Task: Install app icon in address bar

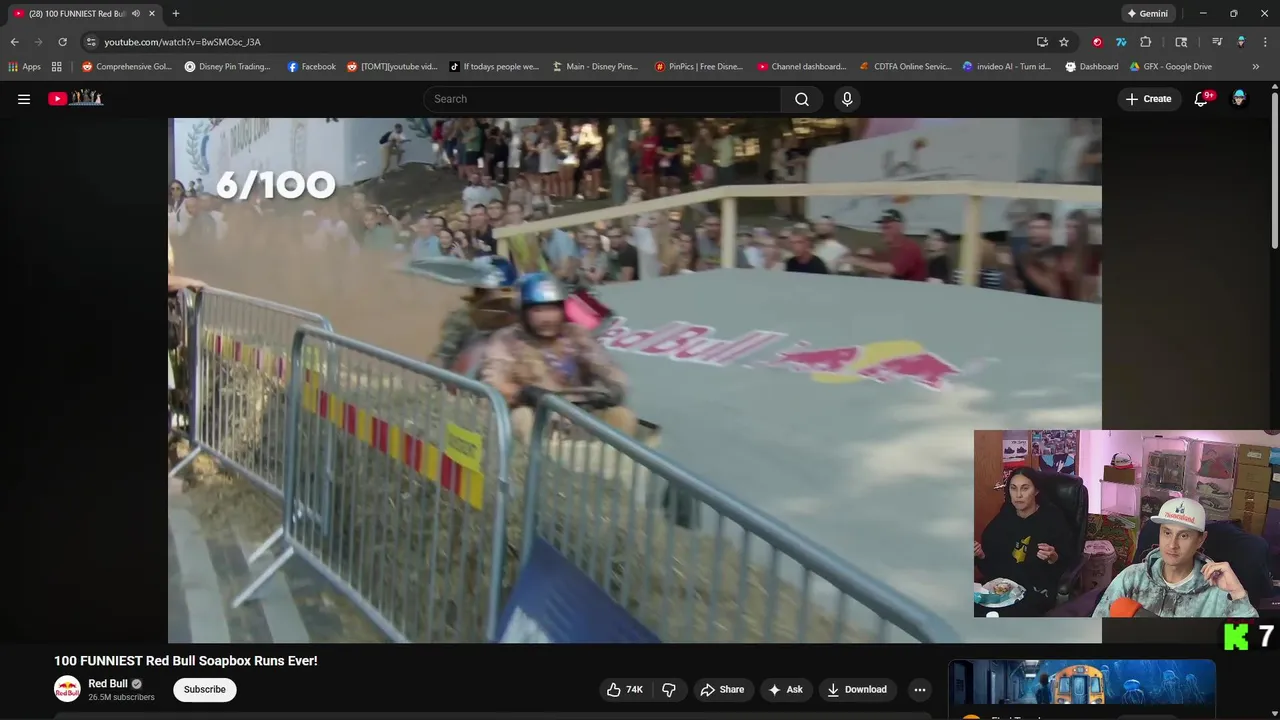Action: tap(1042, 42)
